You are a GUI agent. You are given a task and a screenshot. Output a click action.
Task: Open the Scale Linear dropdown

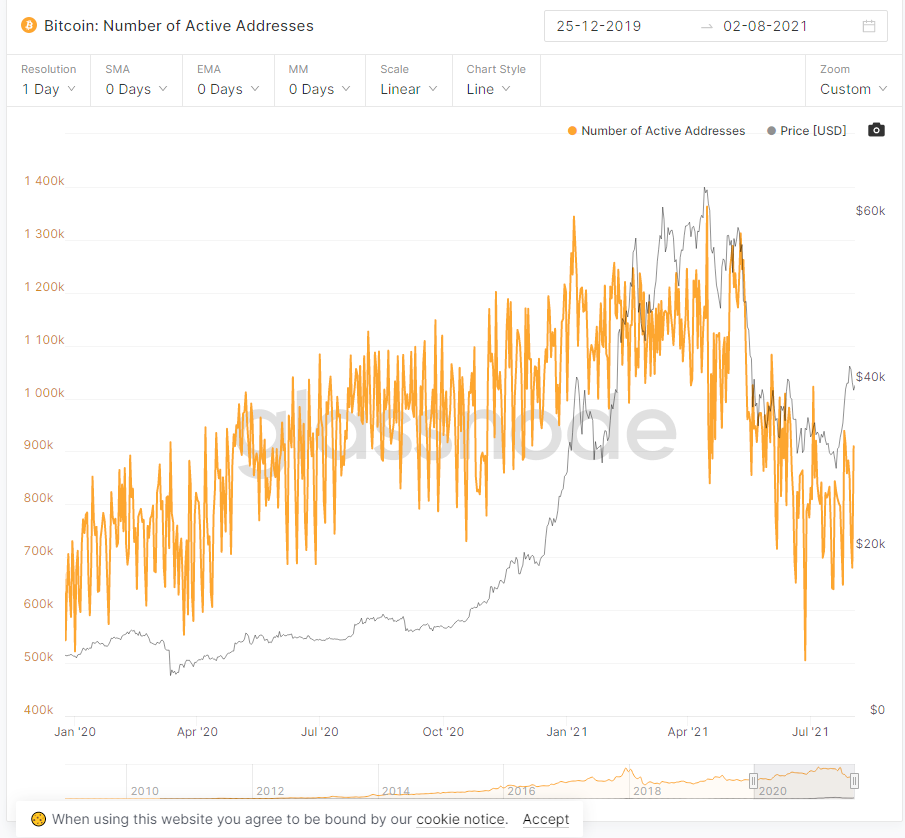(x=409, y=80)
